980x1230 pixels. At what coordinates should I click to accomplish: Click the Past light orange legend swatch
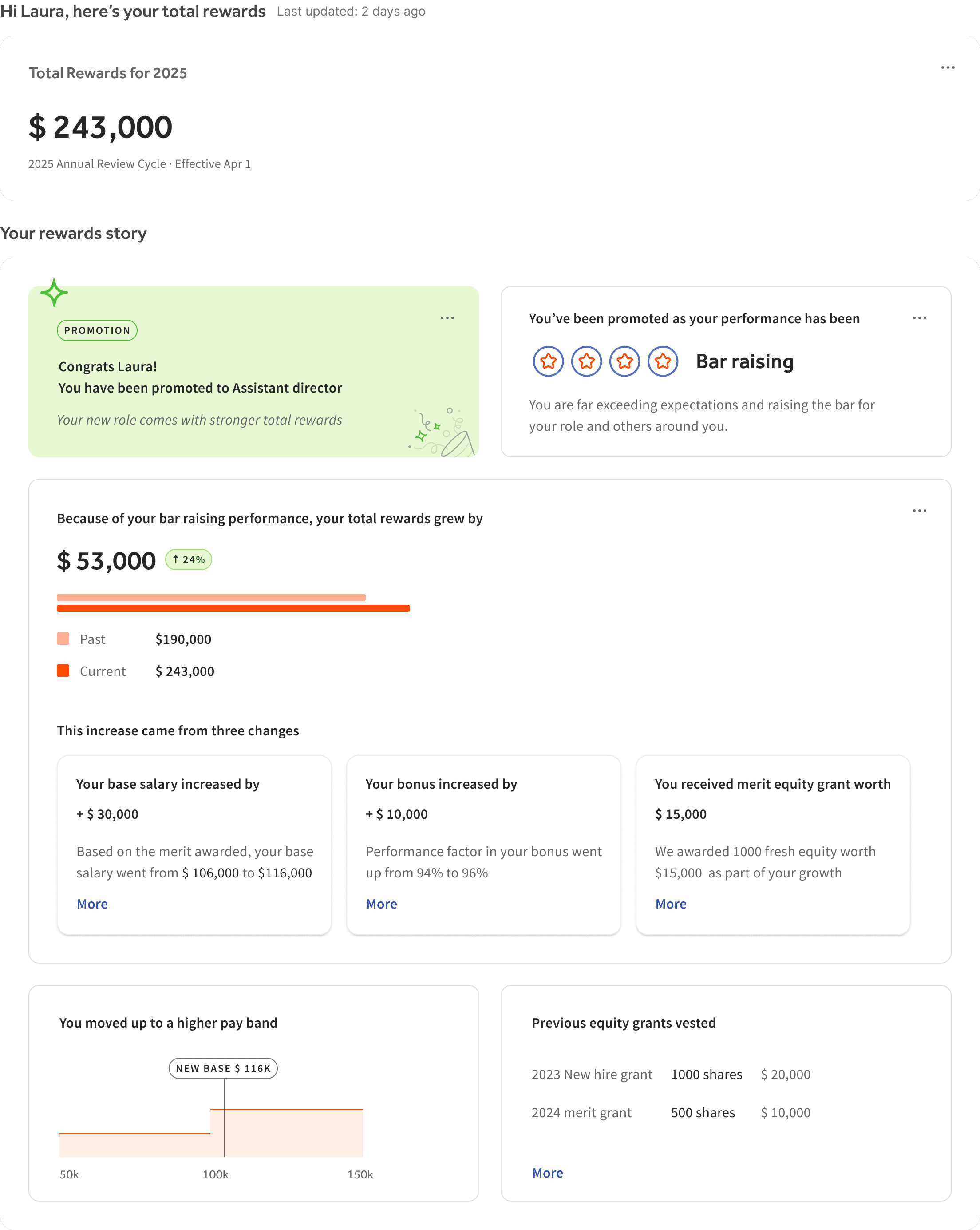coord(63,639)
